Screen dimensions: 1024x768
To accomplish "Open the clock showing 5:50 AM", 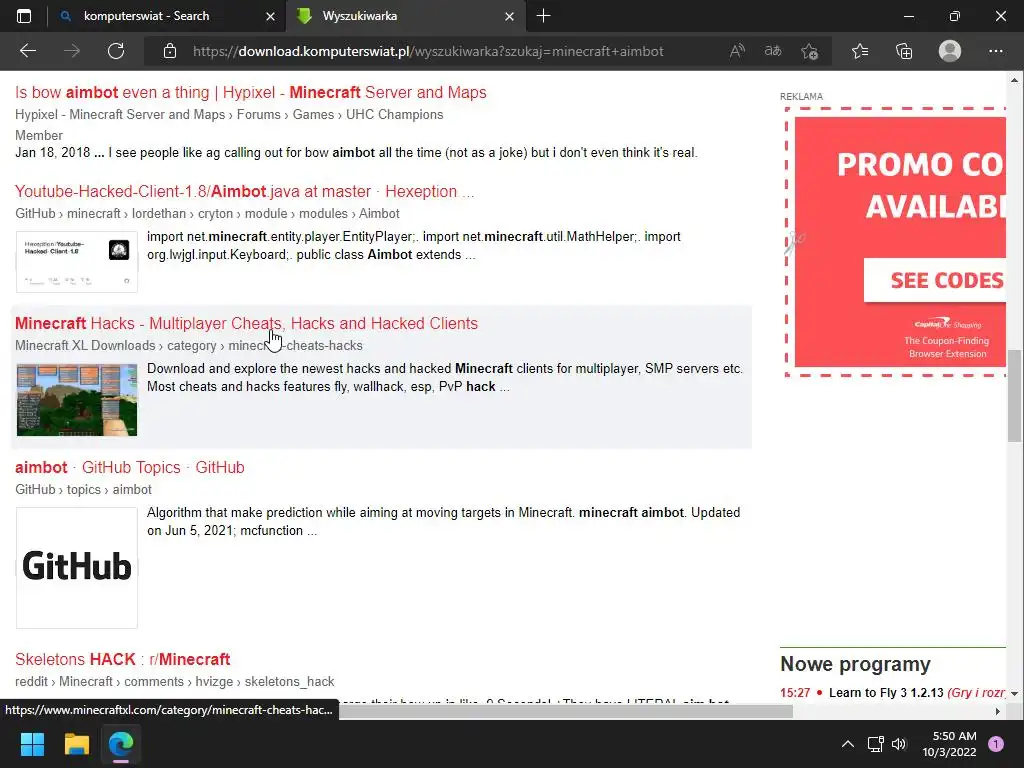I will tap(949, 744).
